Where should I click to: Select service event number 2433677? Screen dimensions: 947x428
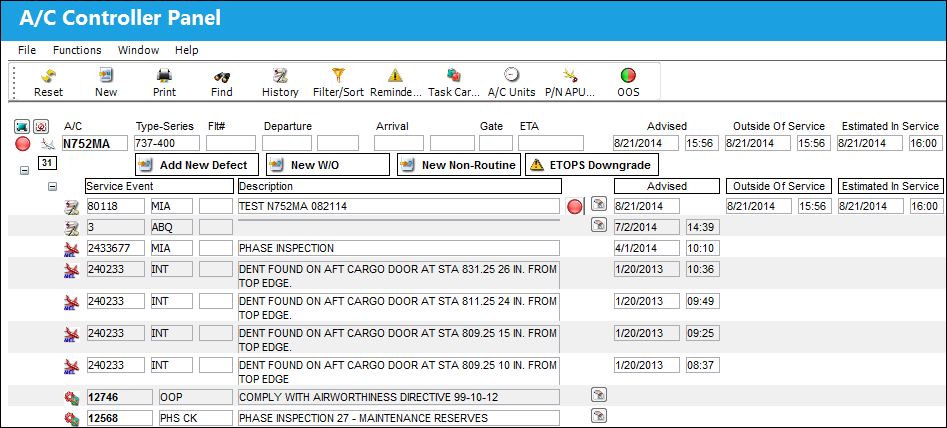[116, 248]
